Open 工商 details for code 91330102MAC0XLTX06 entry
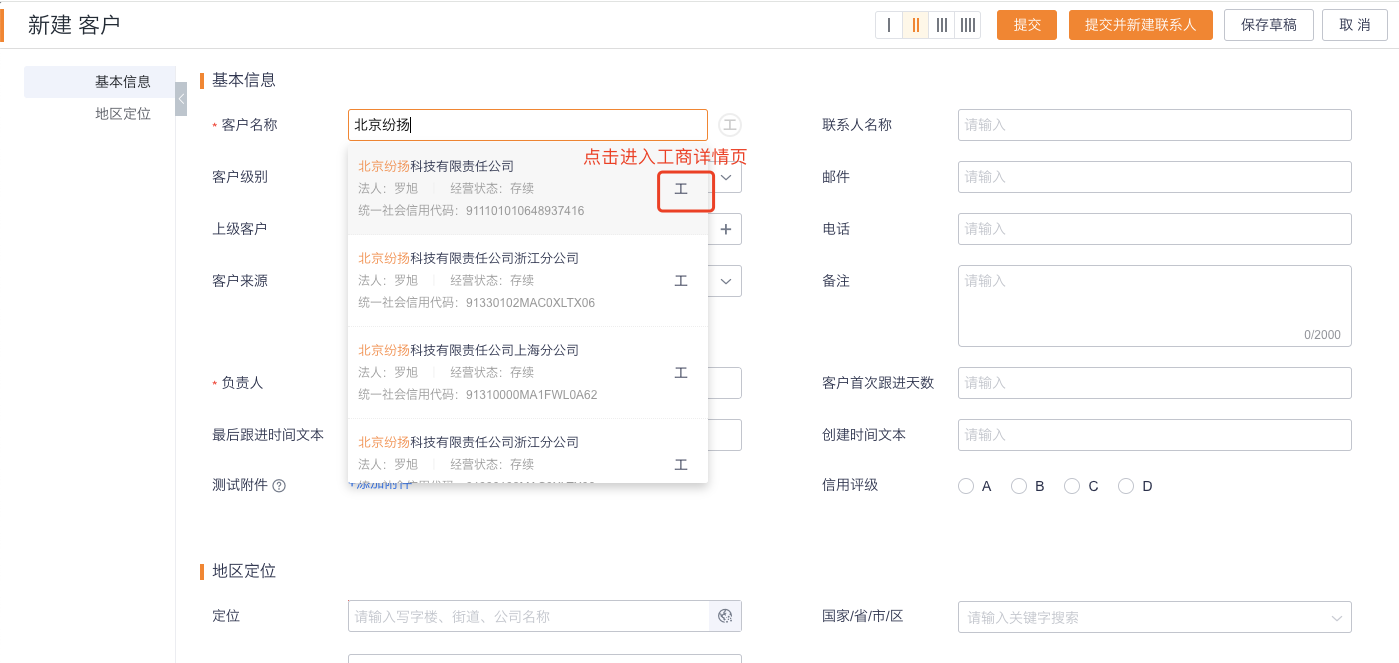The height and width of the screenshot is (663, 1399). (681, 281)
